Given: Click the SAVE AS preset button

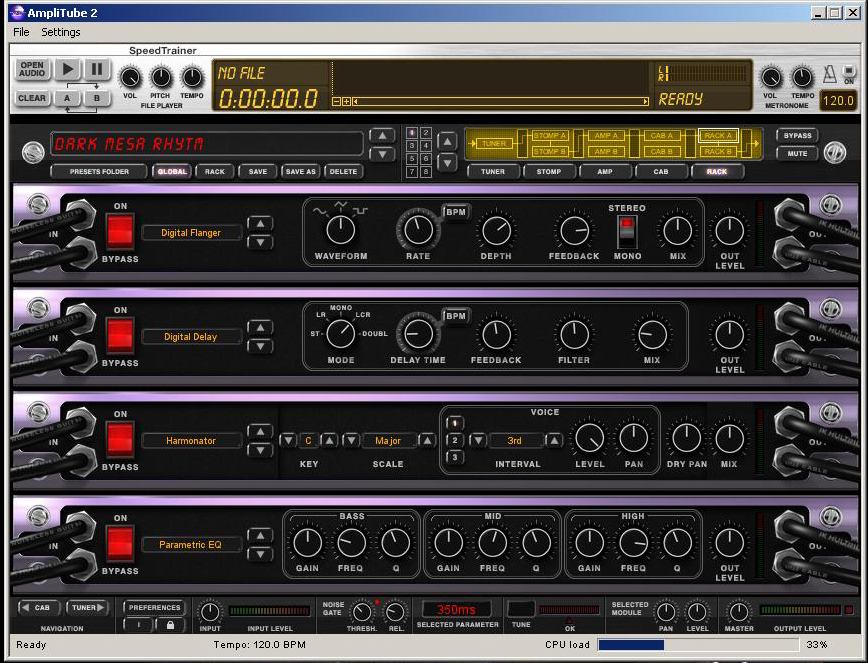Looking at the screenshot, I should 300,171.
